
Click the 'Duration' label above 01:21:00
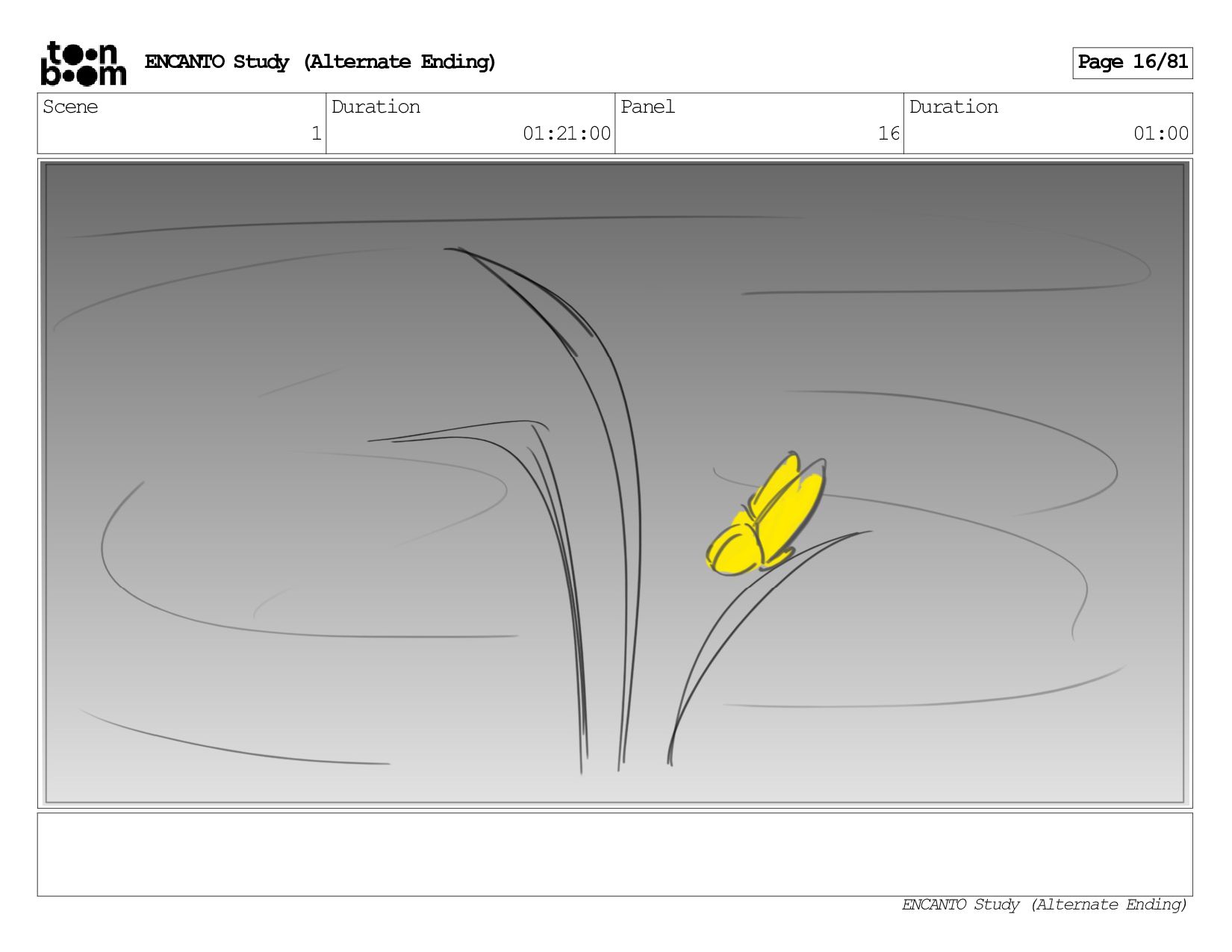click(376, 107)
